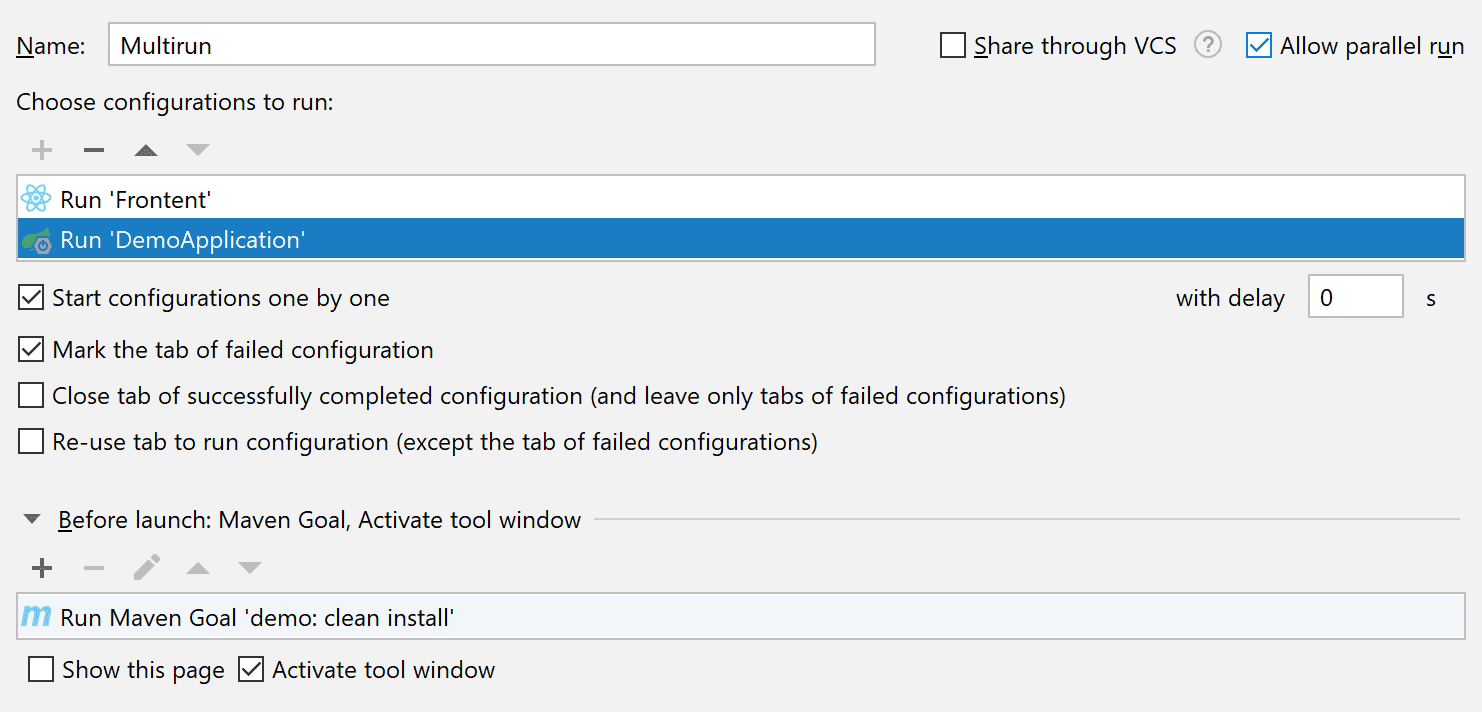Add a new Before launch task

pos(42,568)
